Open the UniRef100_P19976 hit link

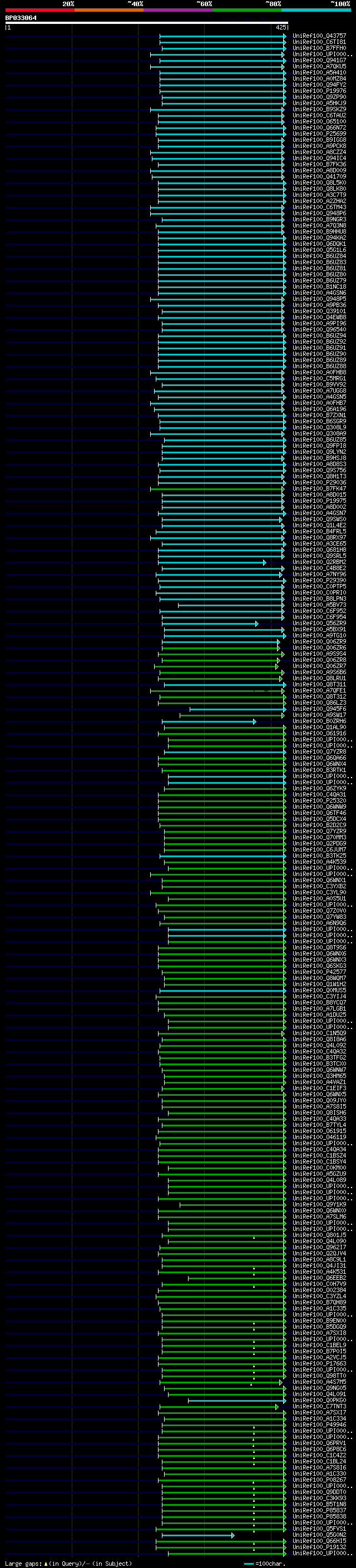pos(319,91)
